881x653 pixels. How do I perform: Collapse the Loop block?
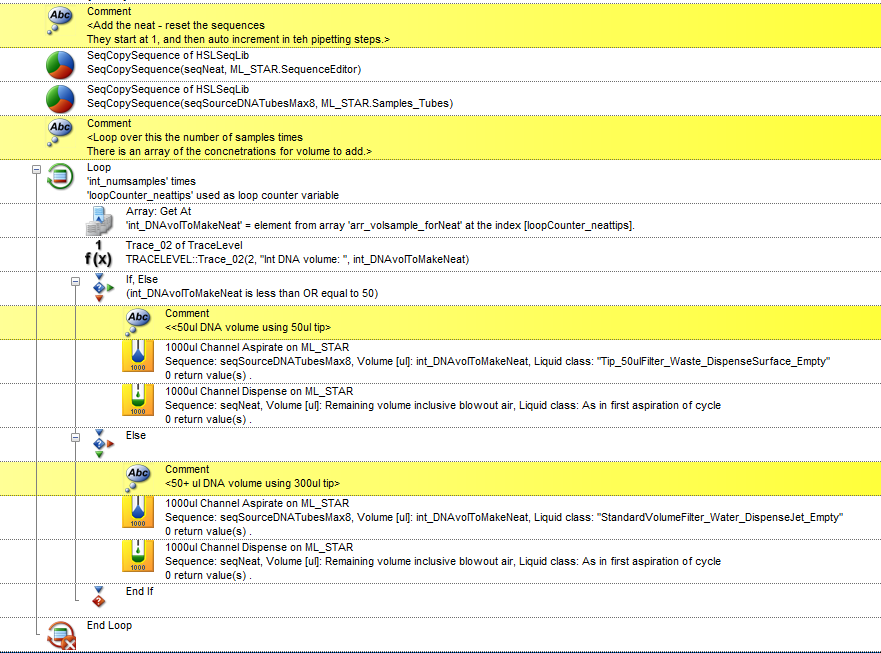(x=37, y=171)
